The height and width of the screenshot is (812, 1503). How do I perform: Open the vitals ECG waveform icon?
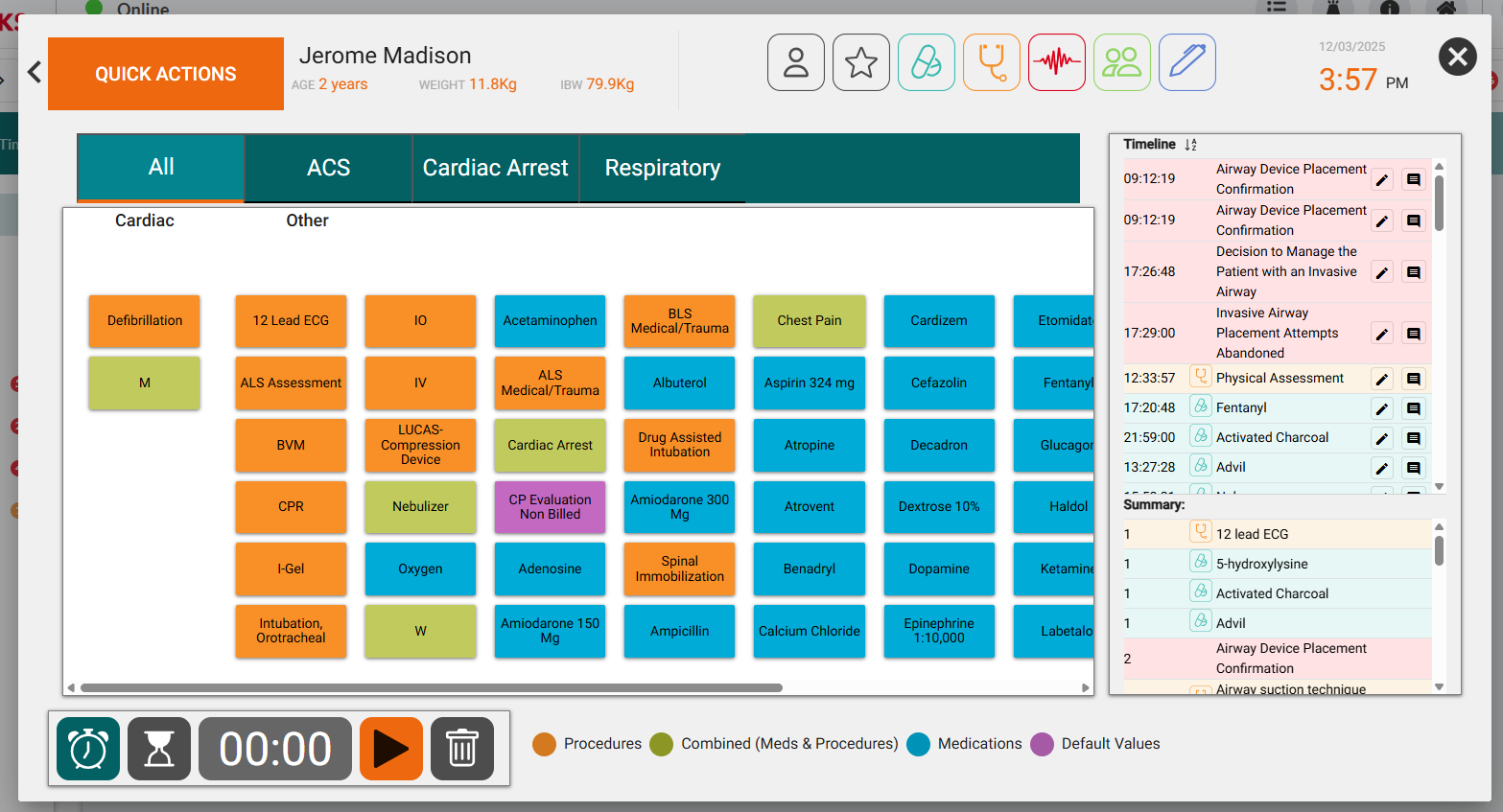pyautogui.click(x=1056, y=61)
